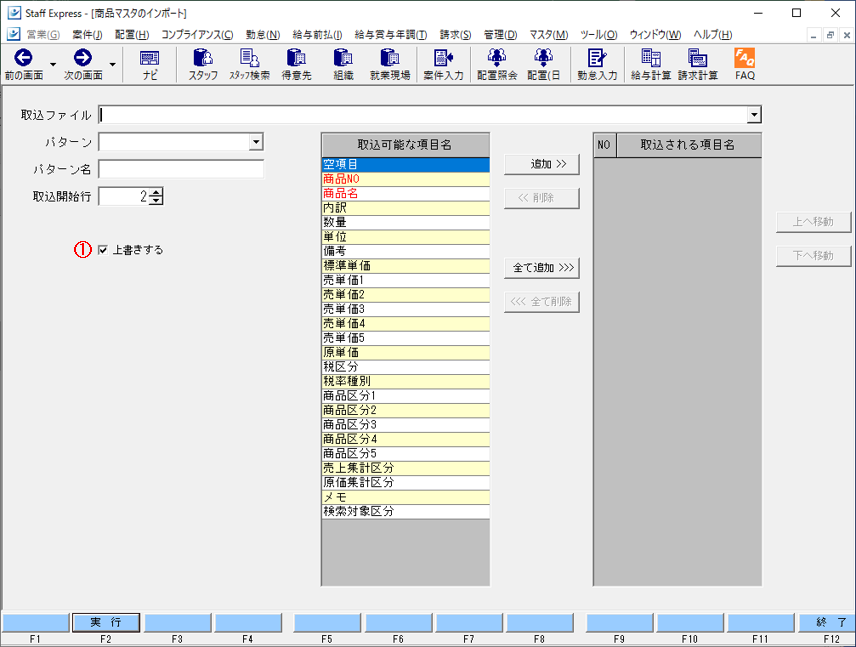This screenshot has height=647, width=856.
Task: Expand the 取込ファイル dropdown
Action: pyautogui.click(x=754, y=115)
